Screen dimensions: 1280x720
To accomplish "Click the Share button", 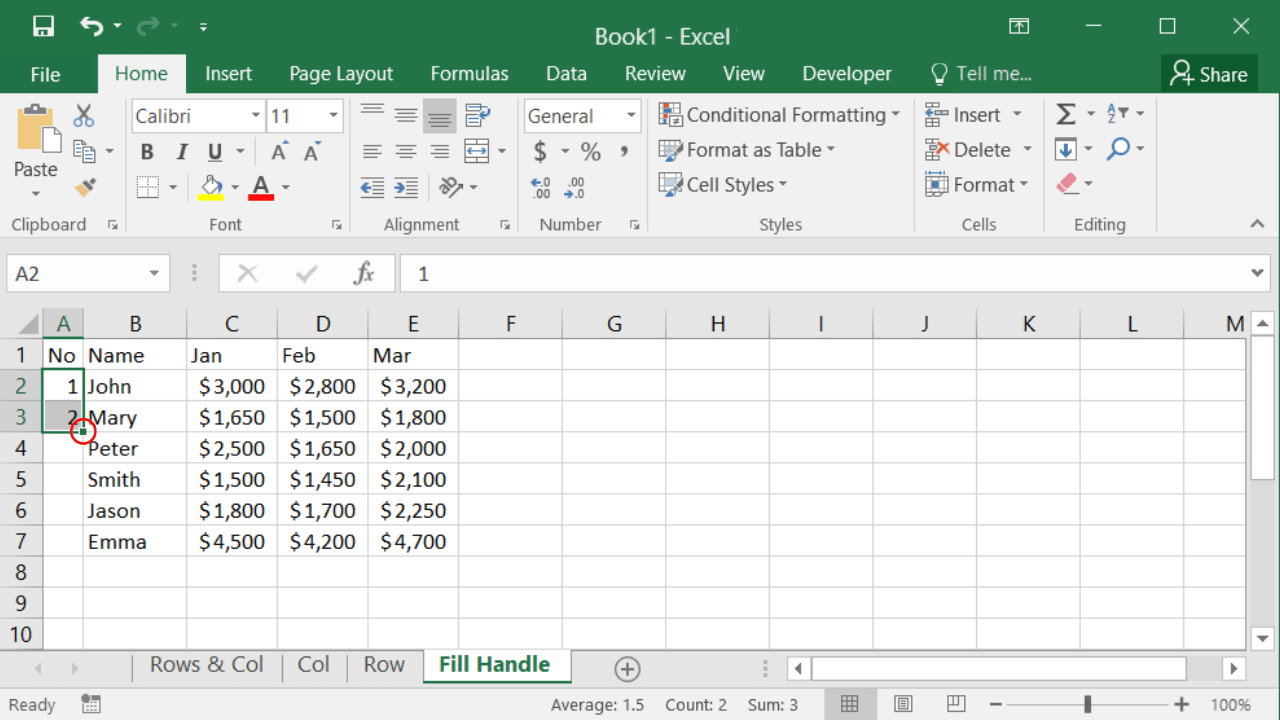I will 1209,74.
